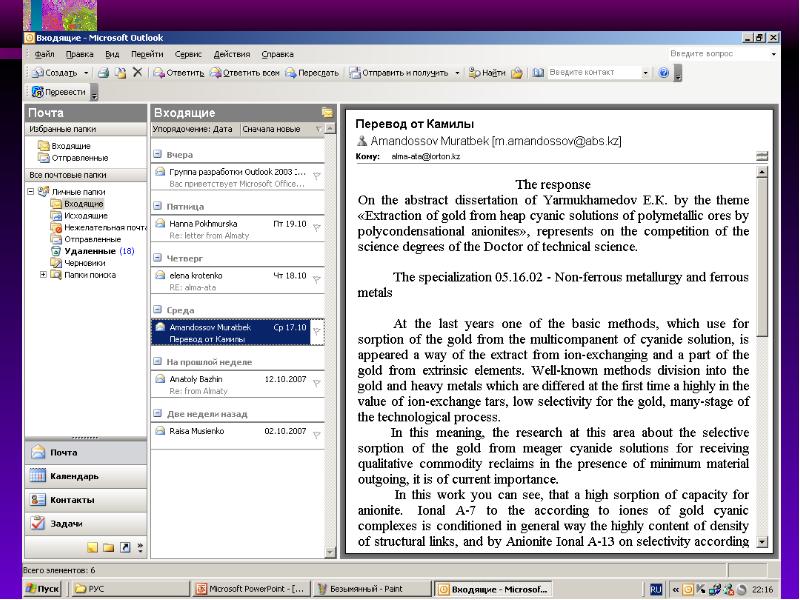Click the Перевести translate button
The height and width of the screenshot is (600, 800).
click(59, 92)
